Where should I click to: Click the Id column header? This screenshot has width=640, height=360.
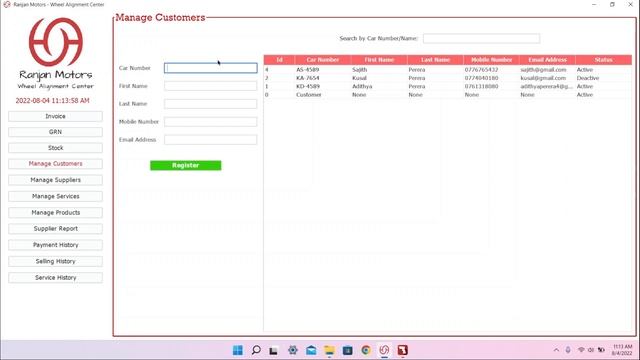pos(279,60)
